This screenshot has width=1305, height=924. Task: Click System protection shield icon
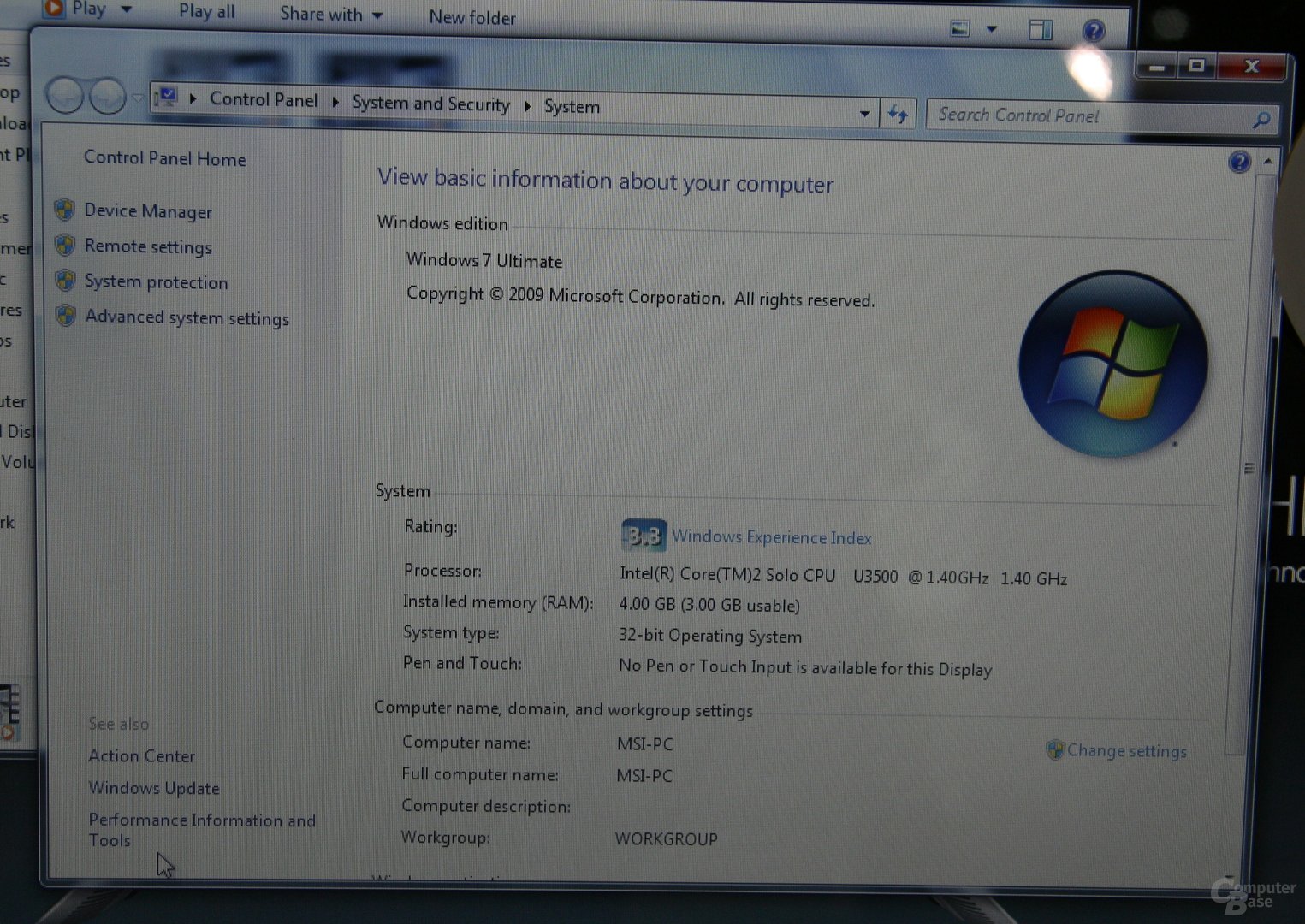point(65,280)
